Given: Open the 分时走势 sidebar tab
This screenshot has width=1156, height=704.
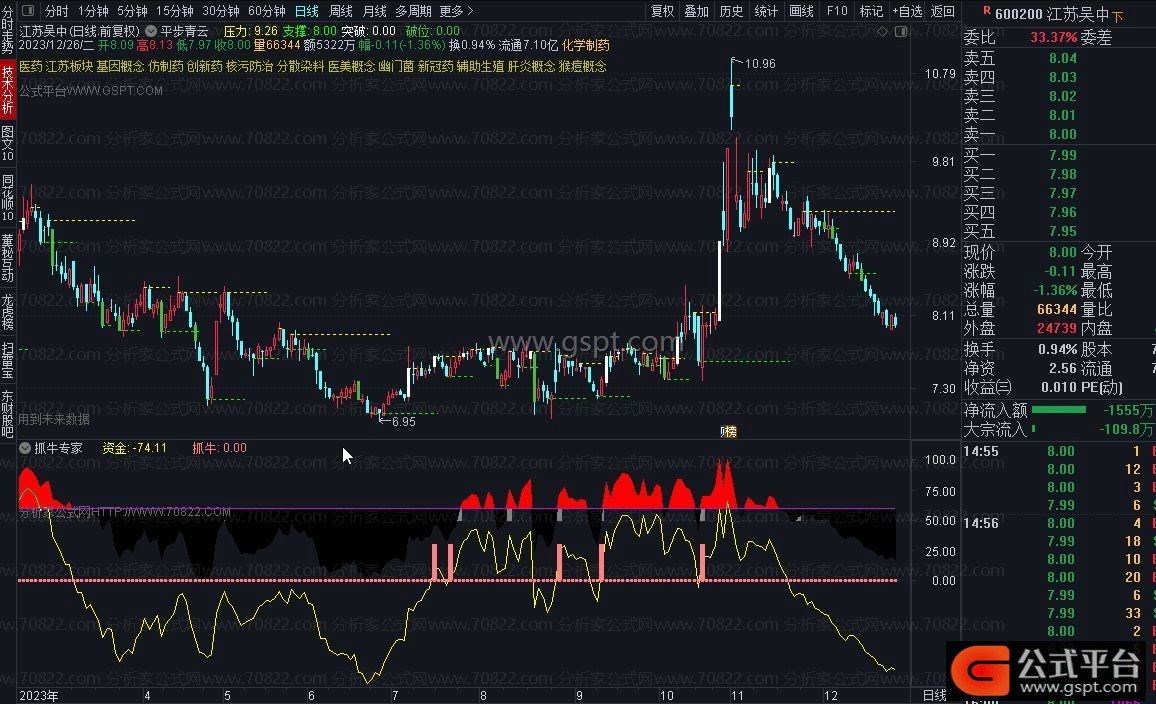Looking at the screenshot, I should [x=7, y=29].
